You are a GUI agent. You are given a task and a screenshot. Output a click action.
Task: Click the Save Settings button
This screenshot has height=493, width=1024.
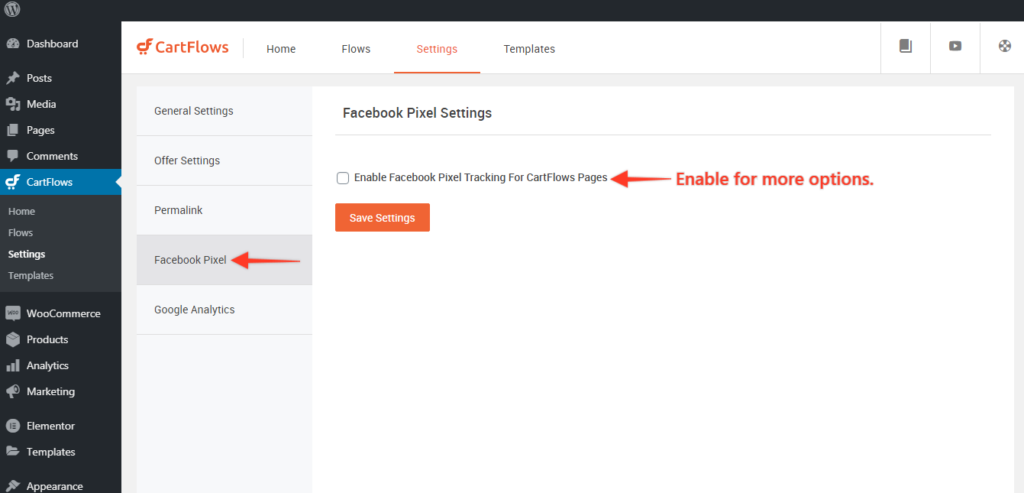382,217
